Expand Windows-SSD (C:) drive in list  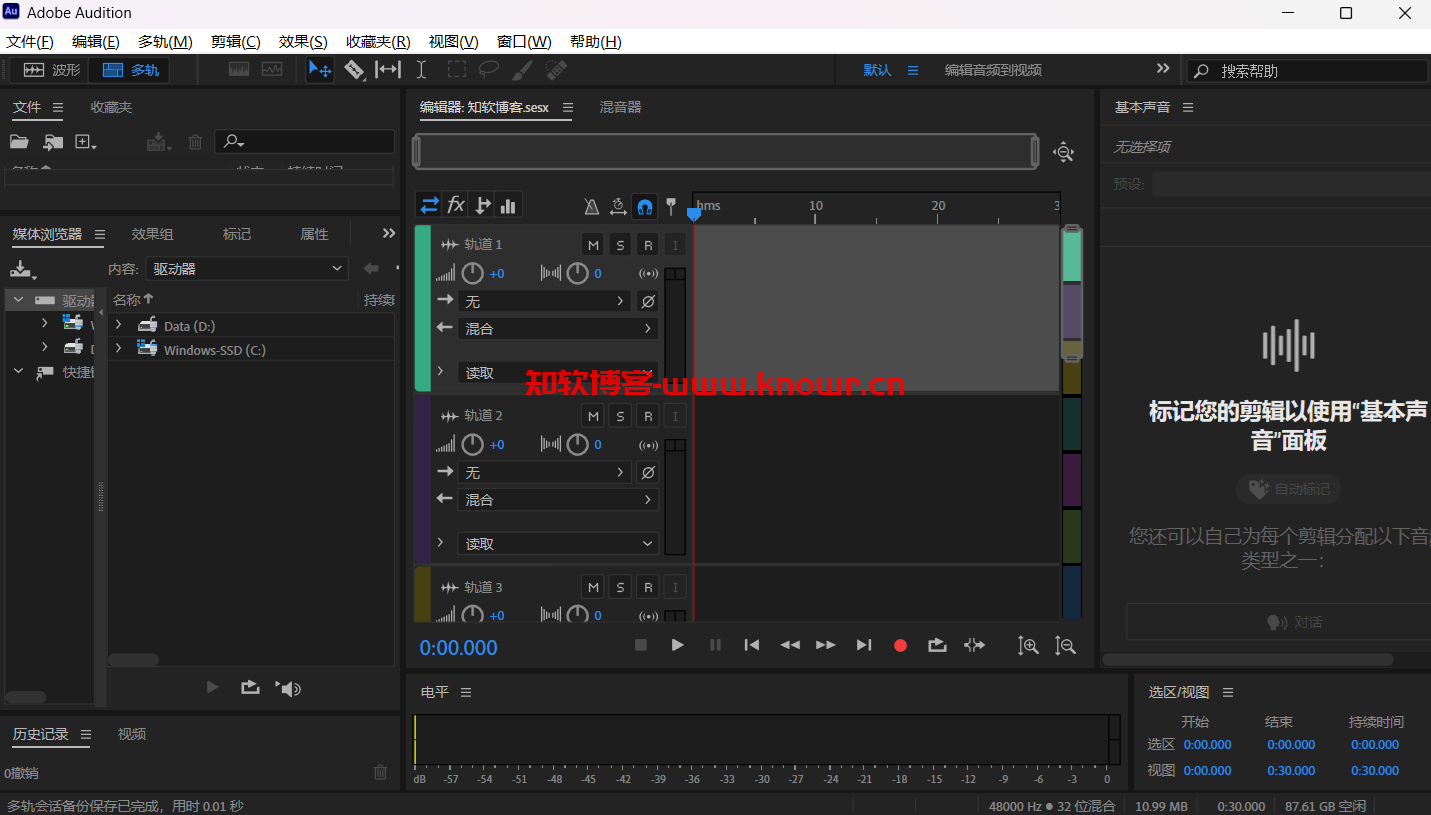point(118,348)
